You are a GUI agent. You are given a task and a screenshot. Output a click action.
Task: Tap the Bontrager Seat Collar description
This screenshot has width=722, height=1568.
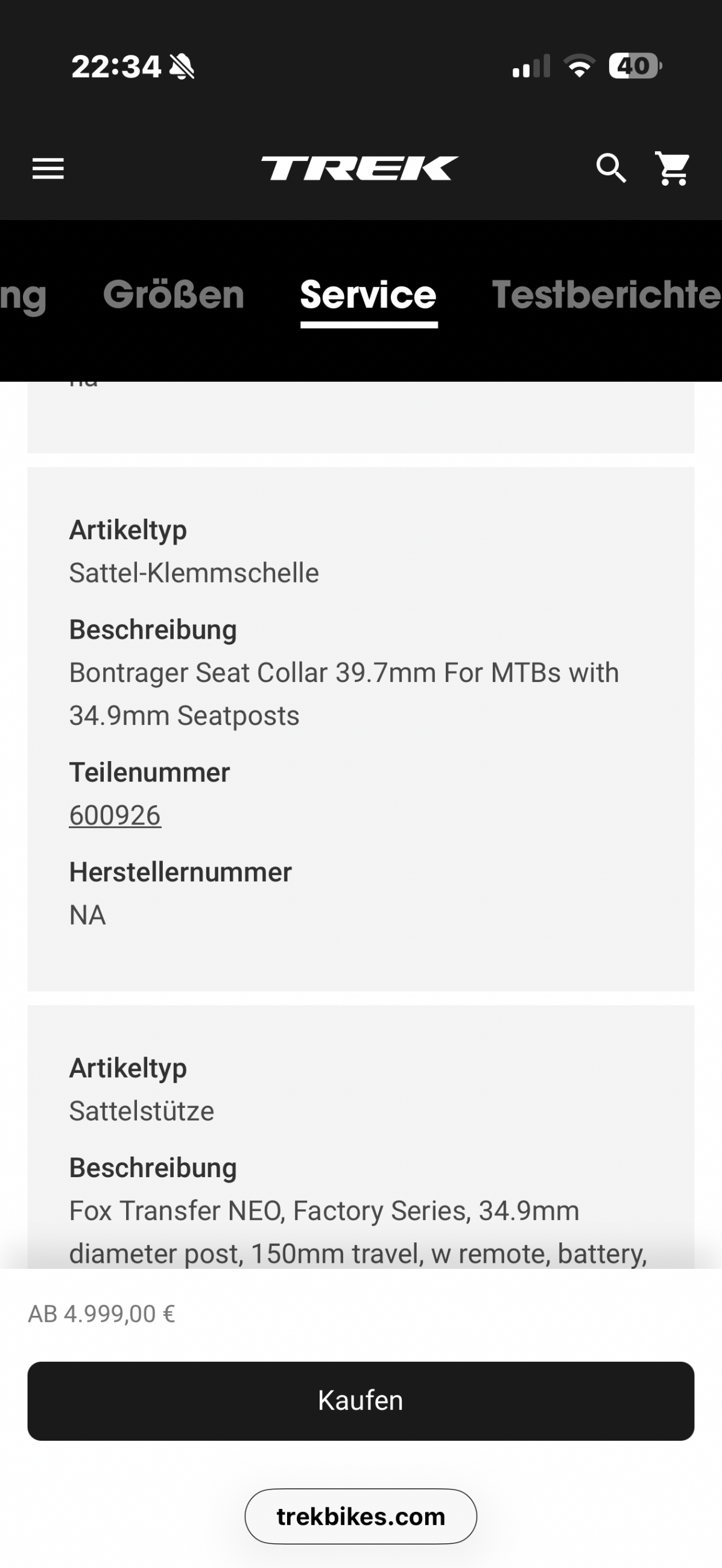344,694
